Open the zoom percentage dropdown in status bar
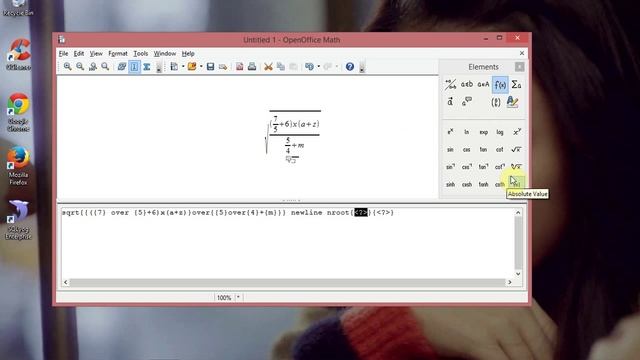640x360 pixels. coord(238,297)
